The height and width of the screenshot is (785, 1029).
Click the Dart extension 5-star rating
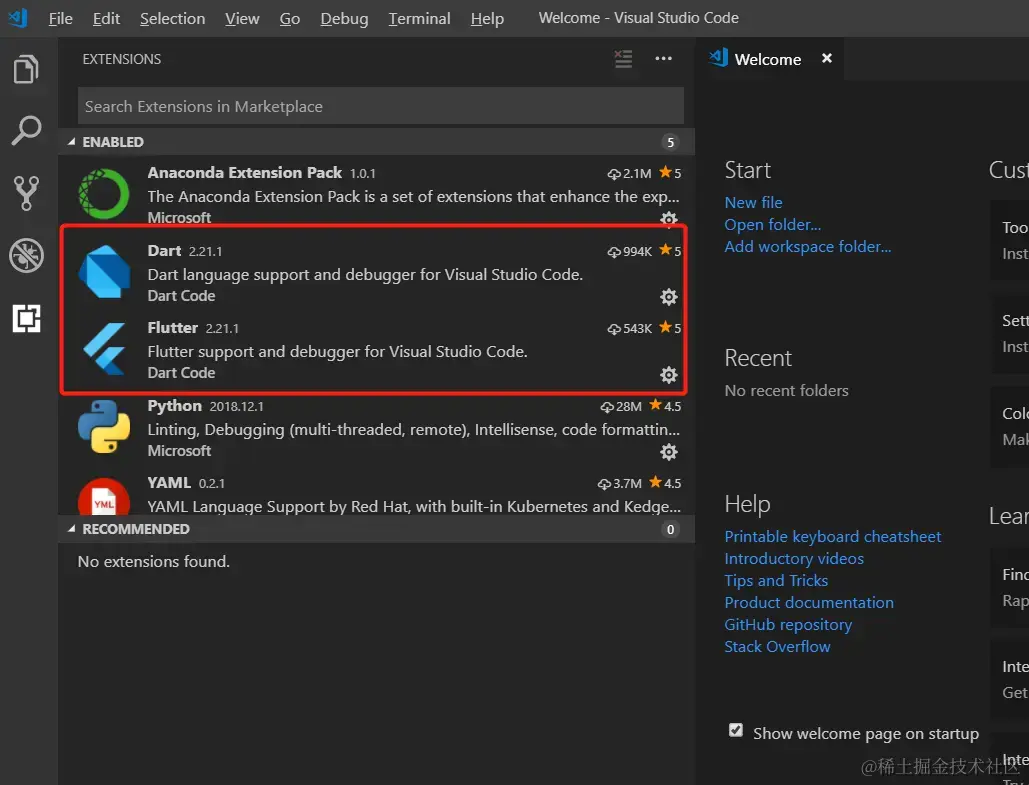coord(670,251)
